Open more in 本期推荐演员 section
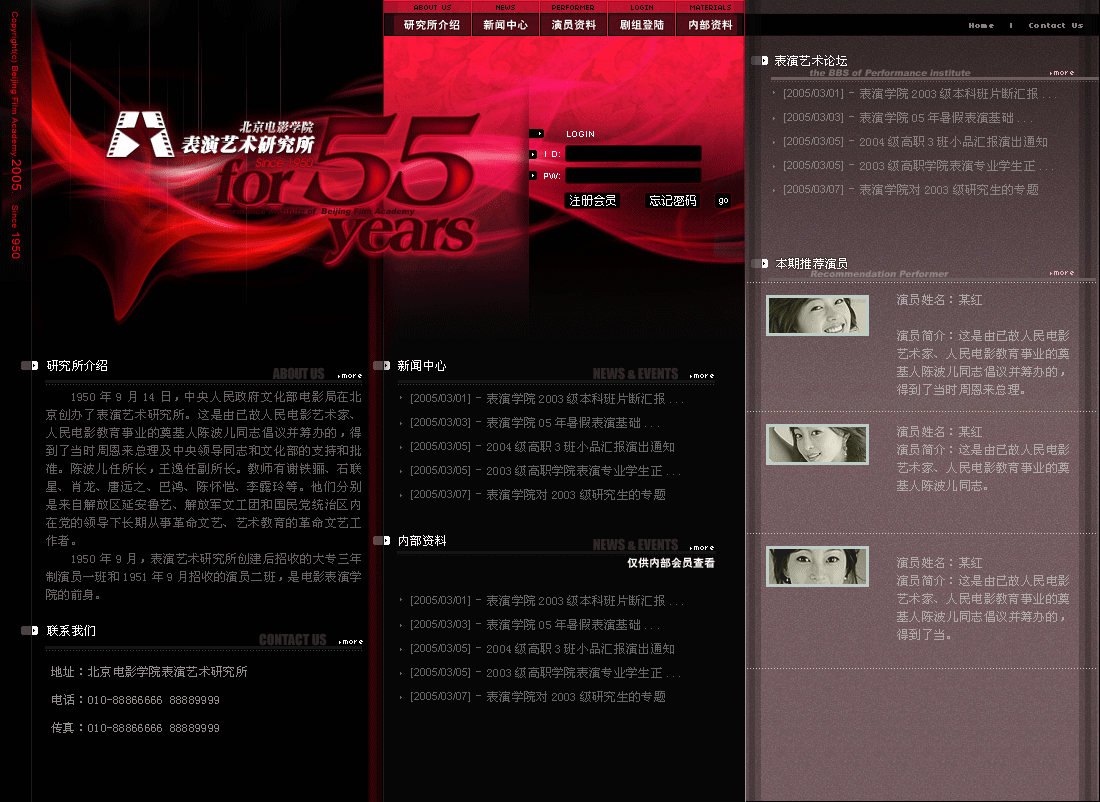The width and height of the screenshot is (1100, 802). pyautogui.click(x=1062, y=273)
